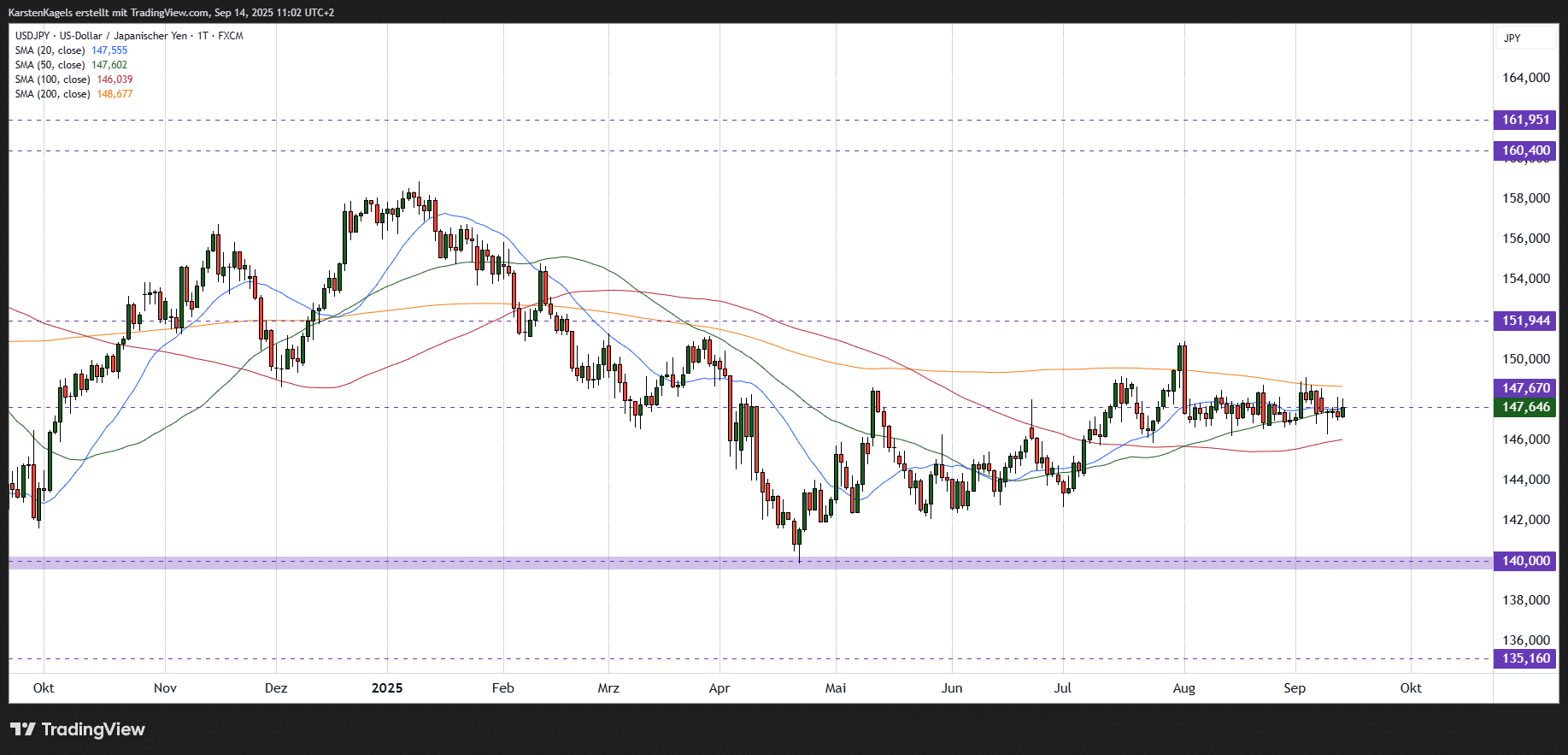Select the 160,400 horizontal line label
The width and height of the screenshot is (1568, 755).
point(1525,150)
